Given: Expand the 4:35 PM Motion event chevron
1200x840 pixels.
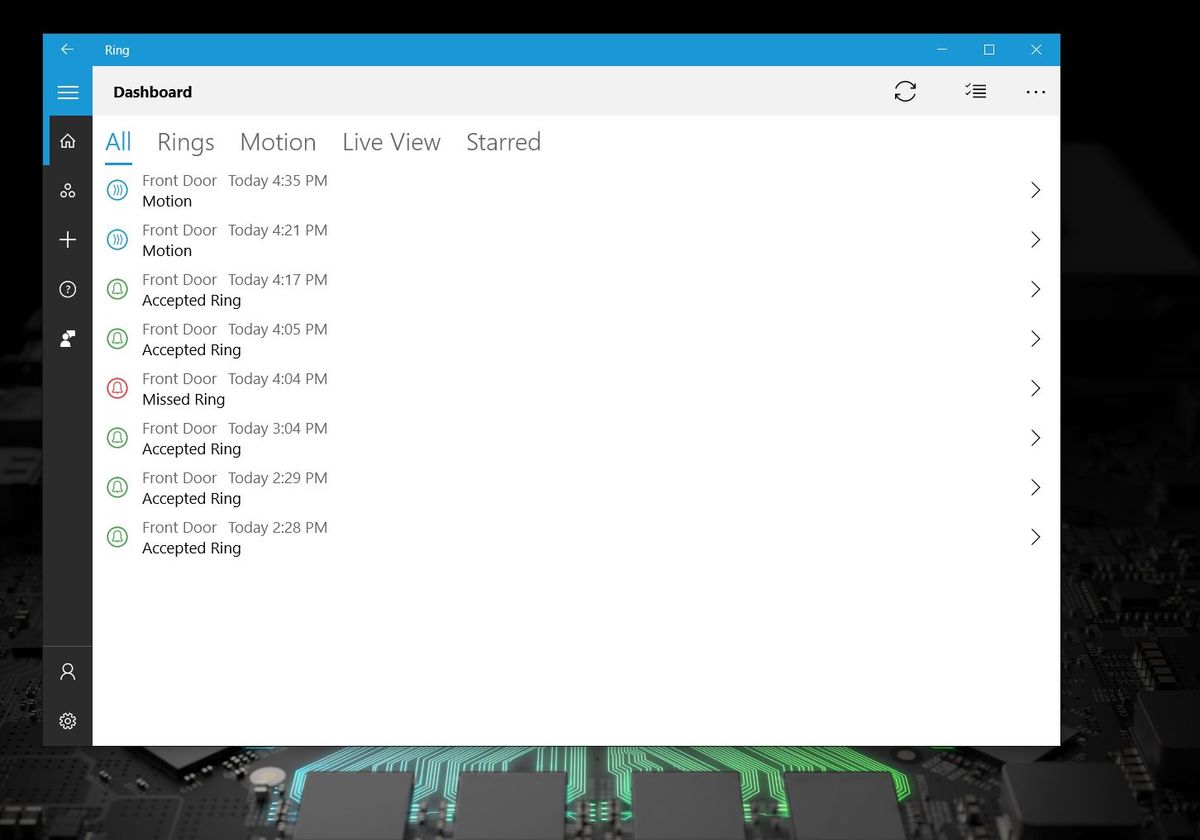Looking at the screenshot, I should [1036, 190].
